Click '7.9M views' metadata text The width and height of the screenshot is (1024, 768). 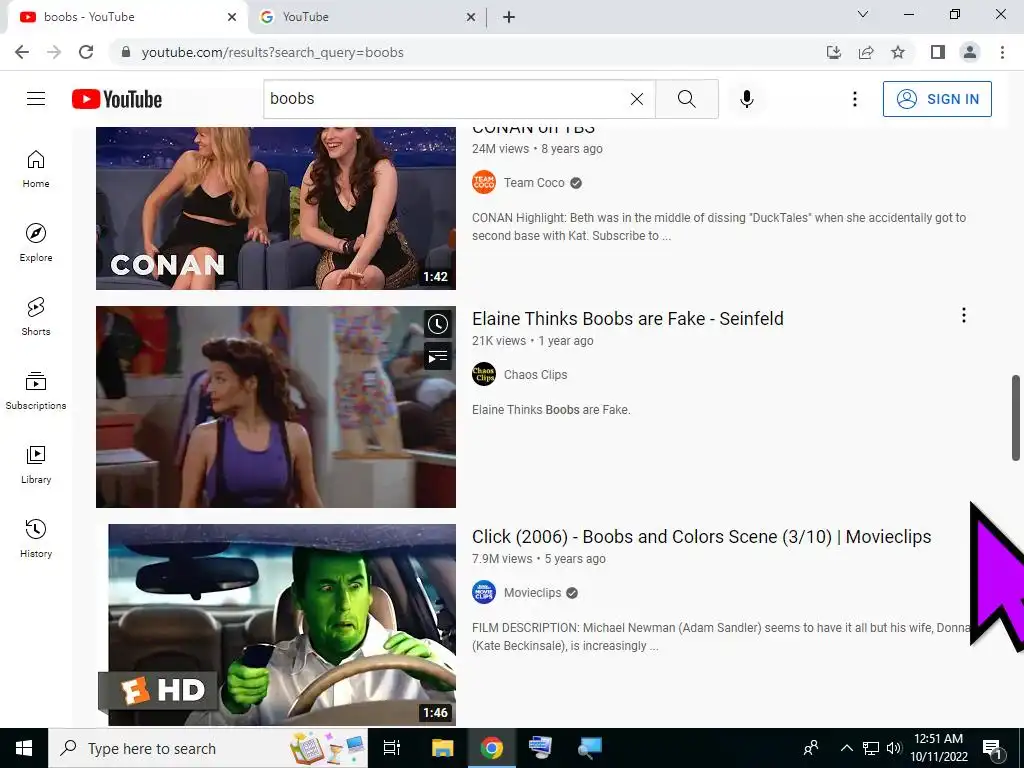(x=502, y=559)
